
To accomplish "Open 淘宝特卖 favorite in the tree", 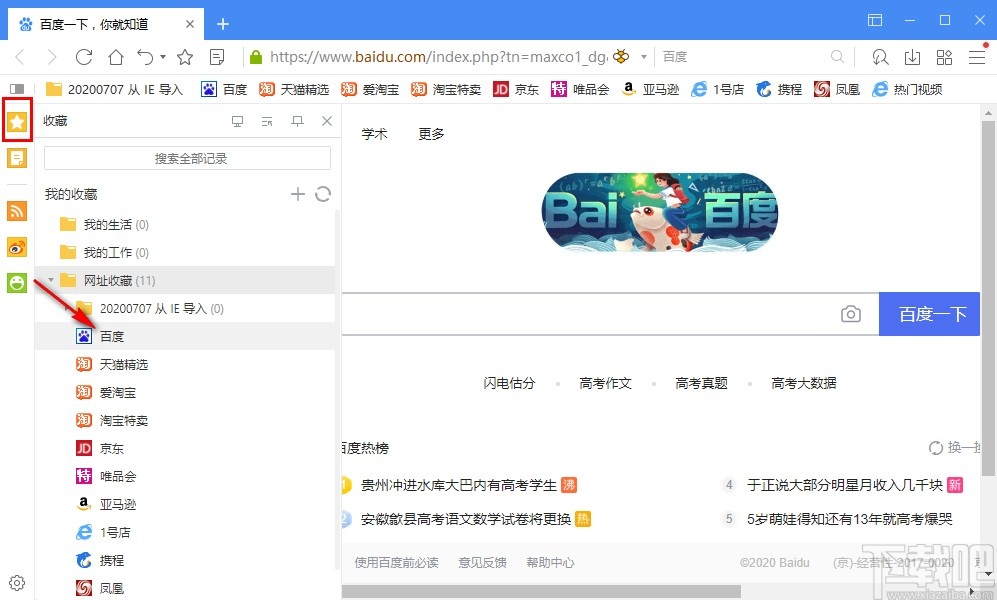I will [x=184, y=420].
